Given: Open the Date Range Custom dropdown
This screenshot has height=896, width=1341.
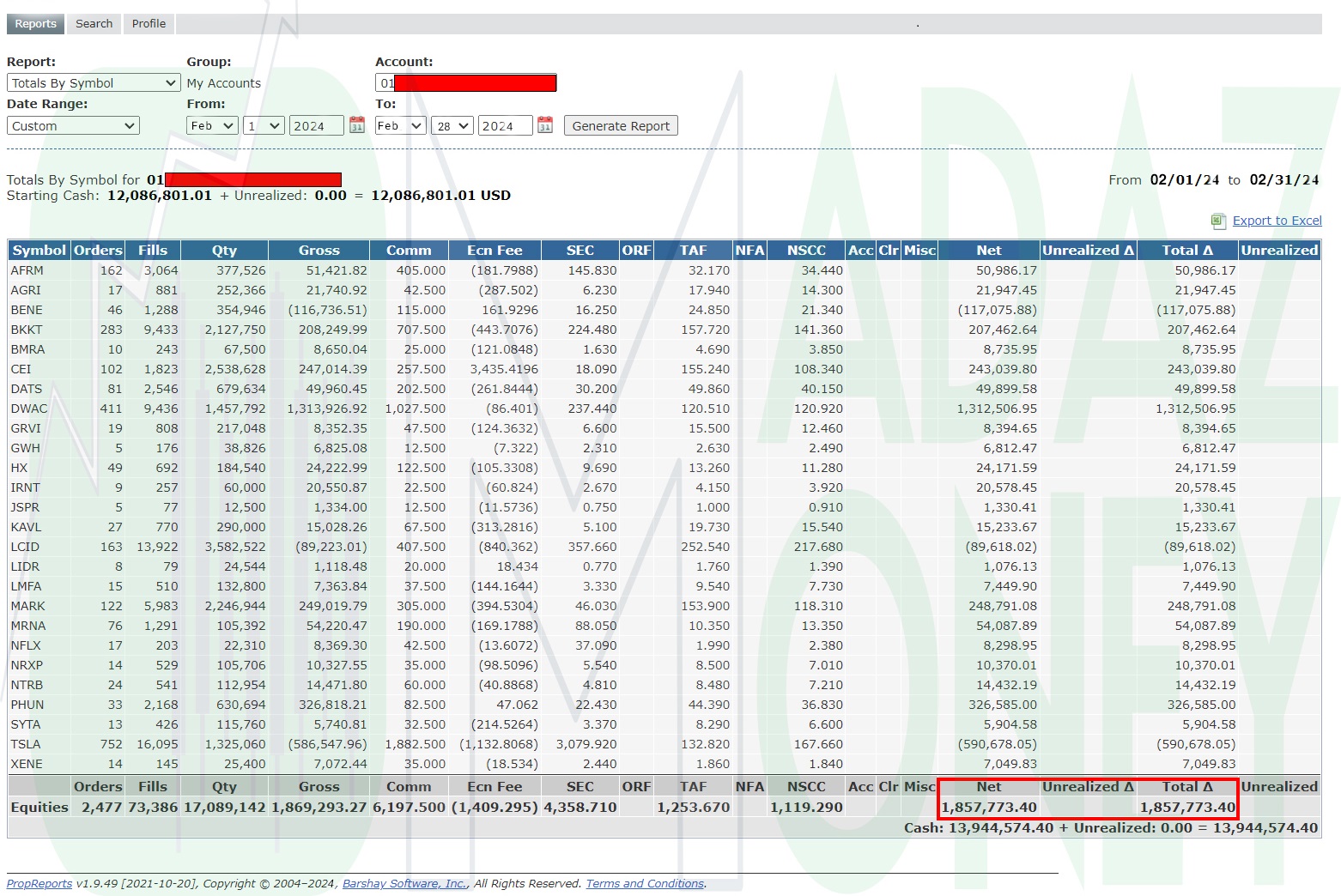Looking at the screenshot, I should [x=73, y=126].
